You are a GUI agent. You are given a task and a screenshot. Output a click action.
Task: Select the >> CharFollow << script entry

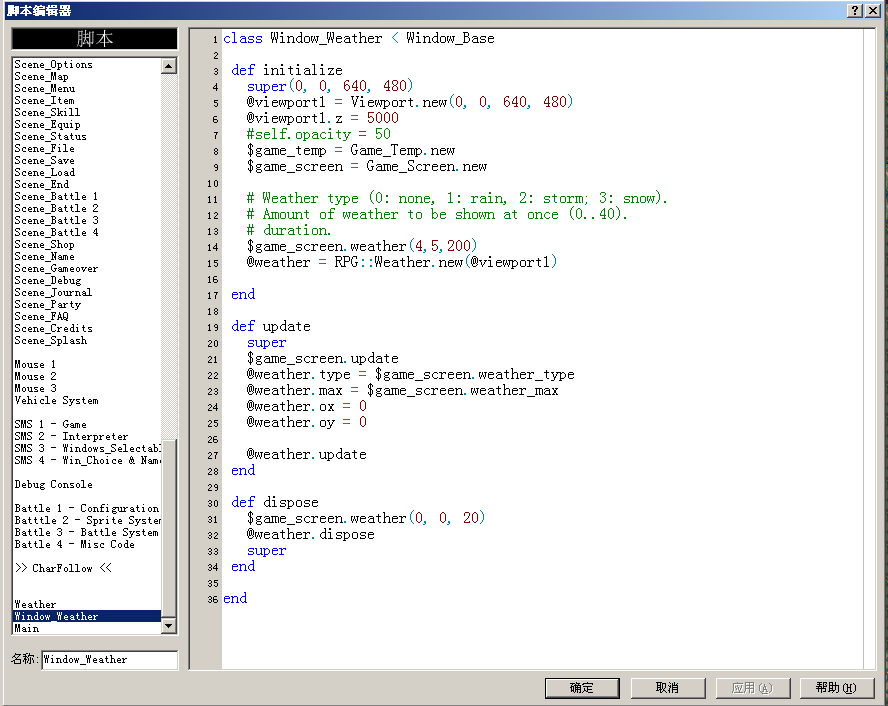tap(63, 568)
